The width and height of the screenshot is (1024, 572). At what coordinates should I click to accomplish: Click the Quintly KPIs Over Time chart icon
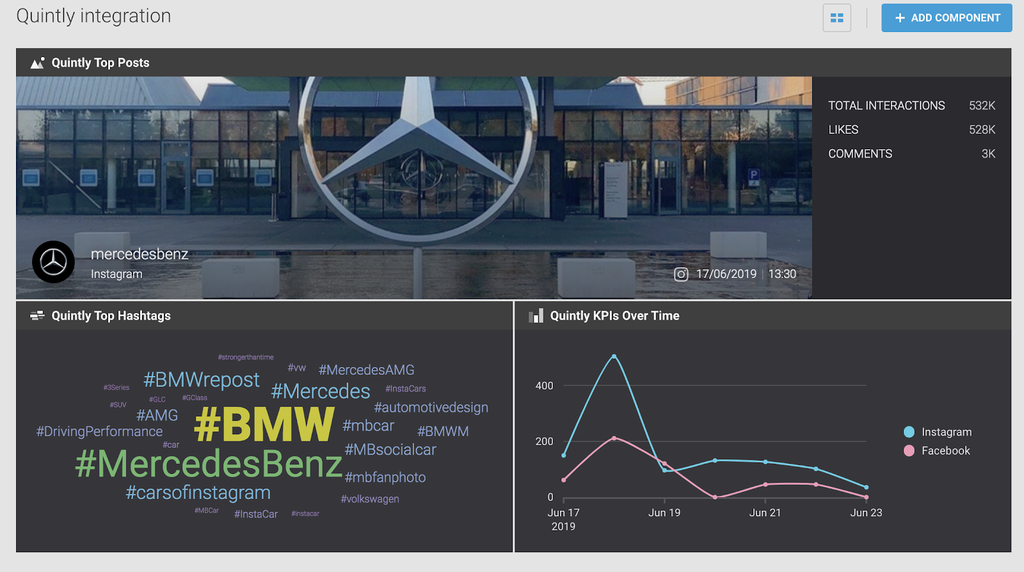coord(536,316)
